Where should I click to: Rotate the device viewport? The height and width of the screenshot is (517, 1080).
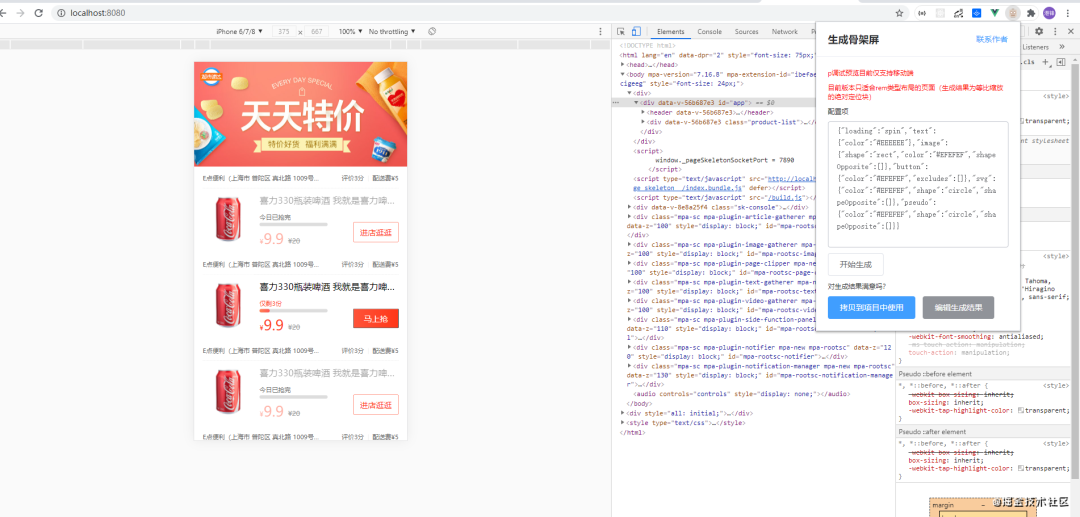coord(432,32)
